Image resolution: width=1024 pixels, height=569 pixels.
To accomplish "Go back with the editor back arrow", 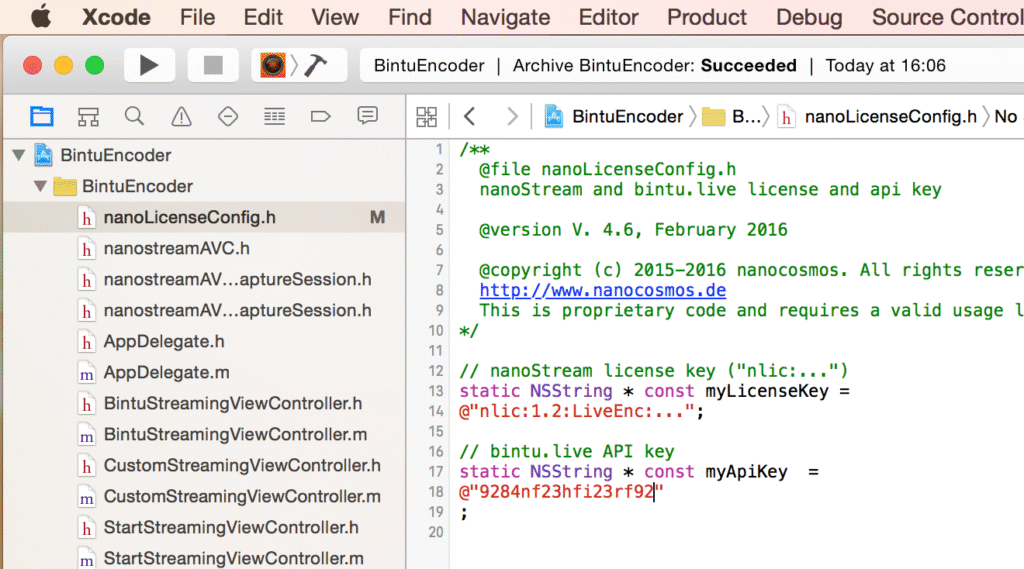I will 469,117.
